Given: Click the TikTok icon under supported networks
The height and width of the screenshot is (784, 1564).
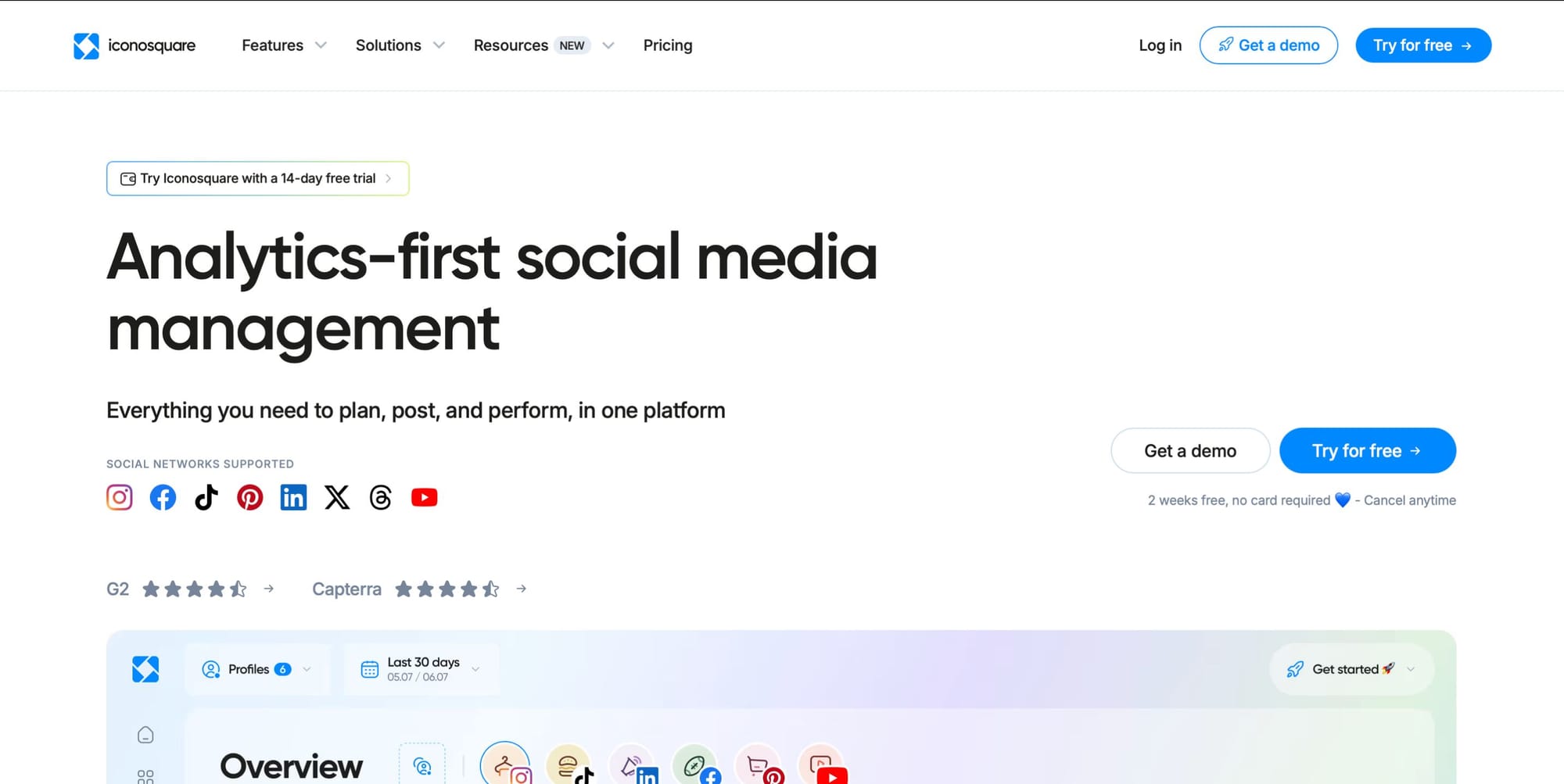Looking at the screenshot, I should click(206, 497).
